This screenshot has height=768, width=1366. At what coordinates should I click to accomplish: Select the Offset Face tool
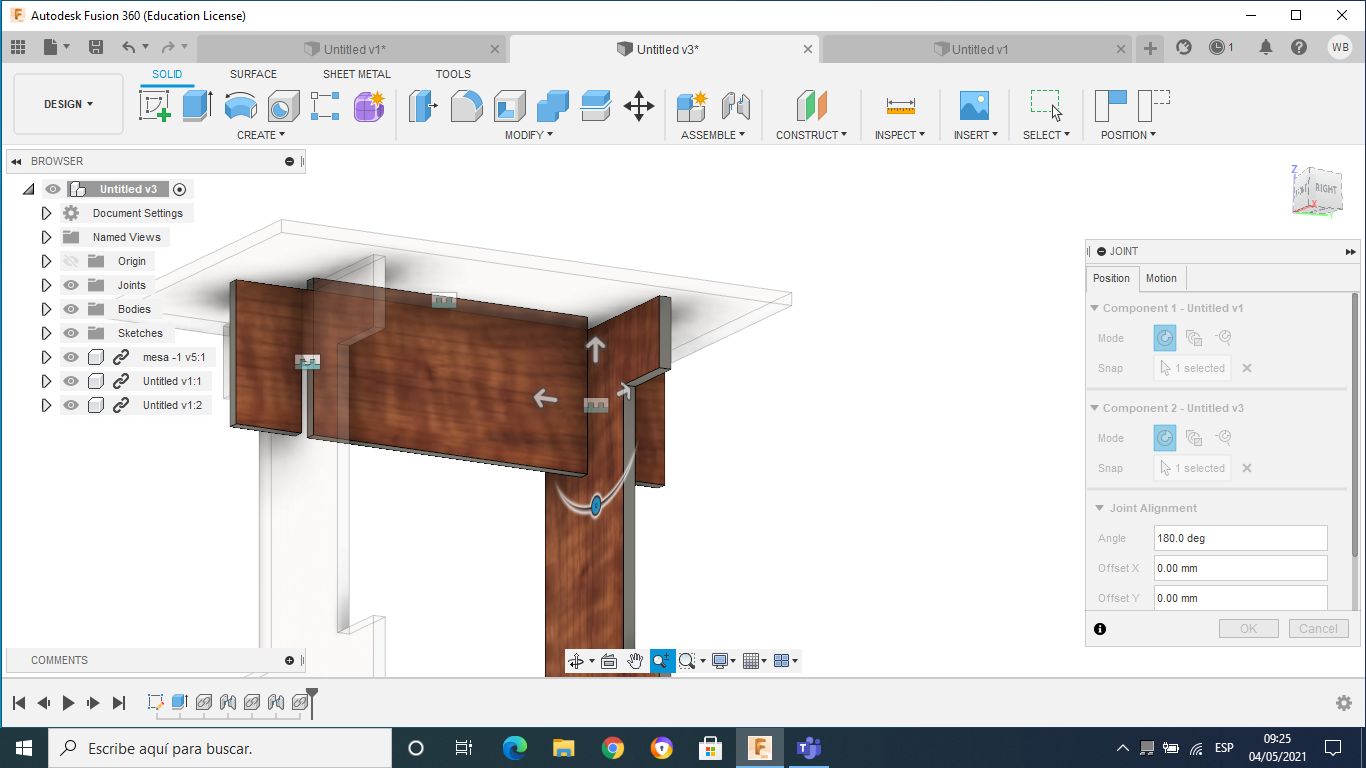point(596,105)
